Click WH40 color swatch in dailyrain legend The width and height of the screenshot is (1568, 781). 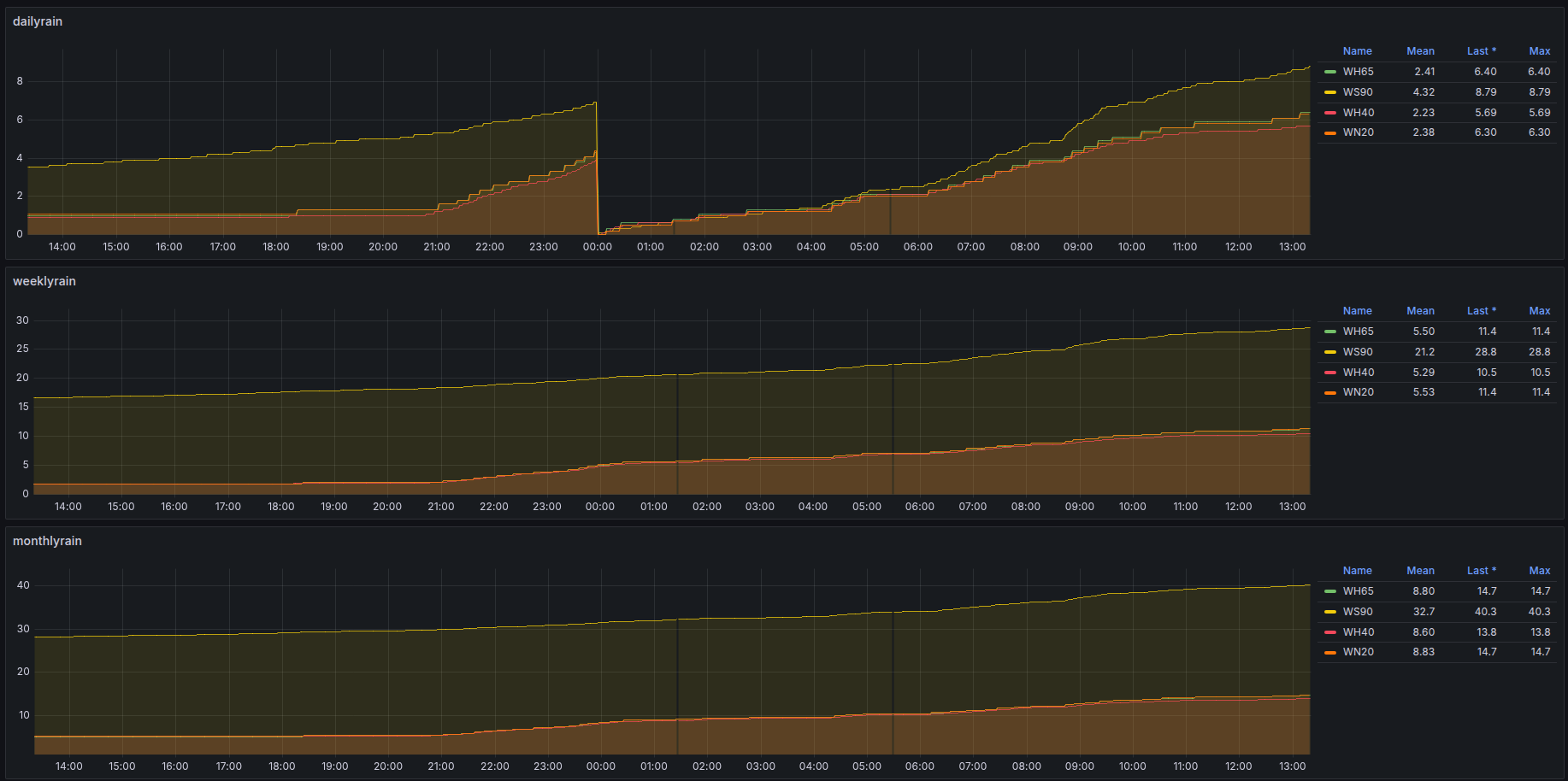pyautogui.click(x=1330, y=113)
